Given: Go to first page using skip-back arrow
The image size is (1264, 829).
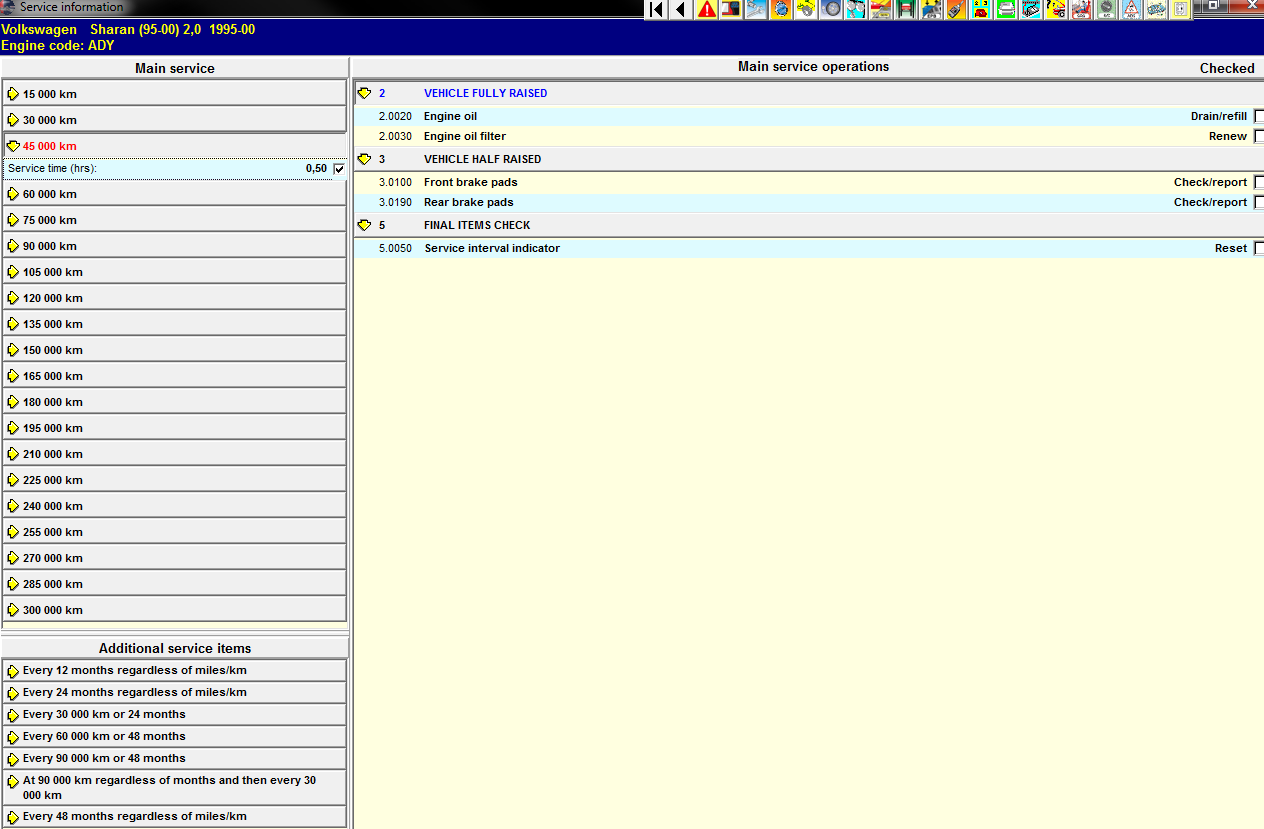Looking at the screenshot, I should (x=656, y=9).
